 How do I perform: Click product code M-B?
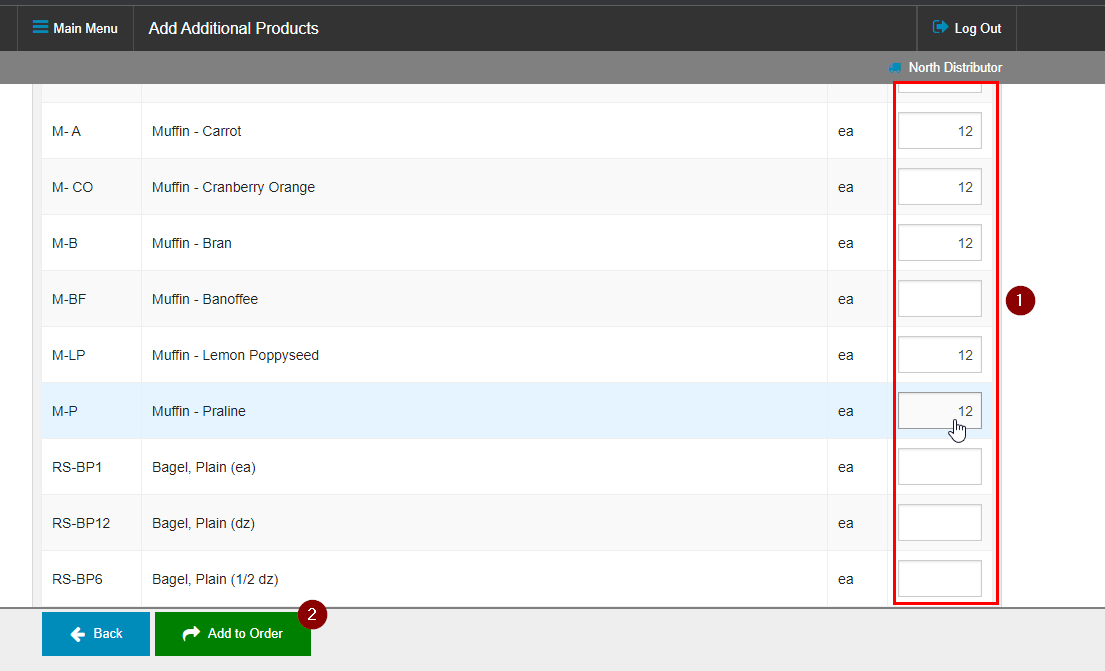65,243
